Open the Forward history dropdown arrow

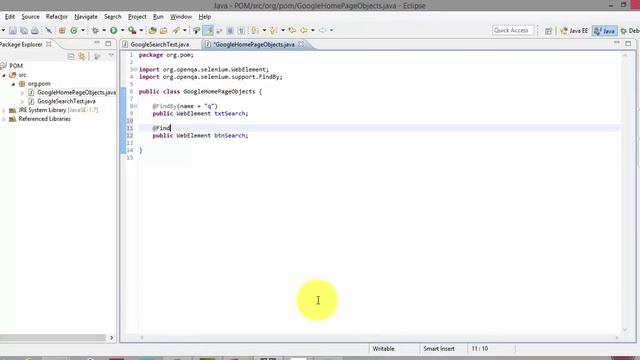click(331, 31)
